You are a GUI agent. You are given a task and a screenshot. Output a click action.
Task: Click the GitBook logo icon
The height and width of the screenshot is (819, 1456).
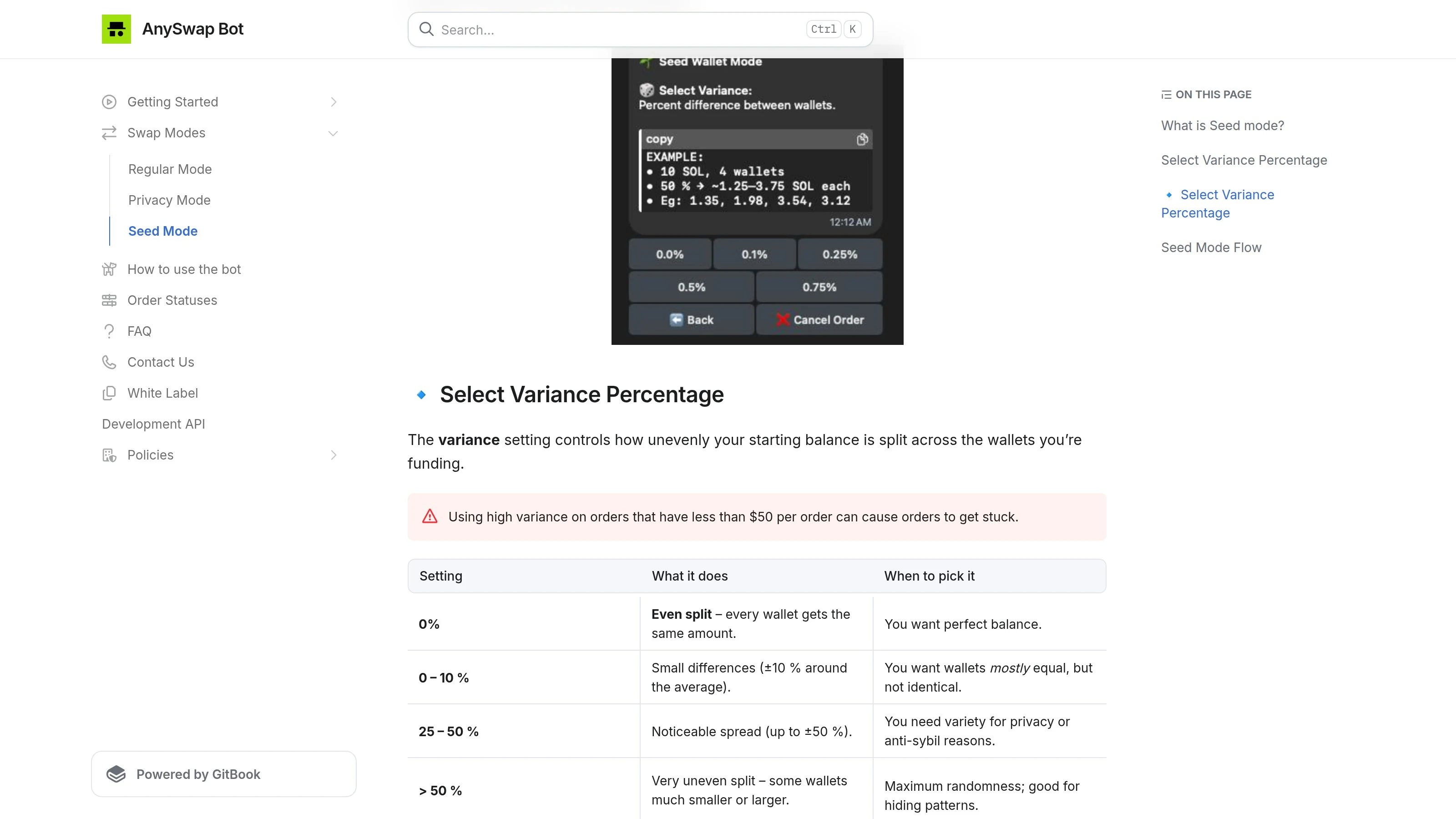(x=116, y=774)
